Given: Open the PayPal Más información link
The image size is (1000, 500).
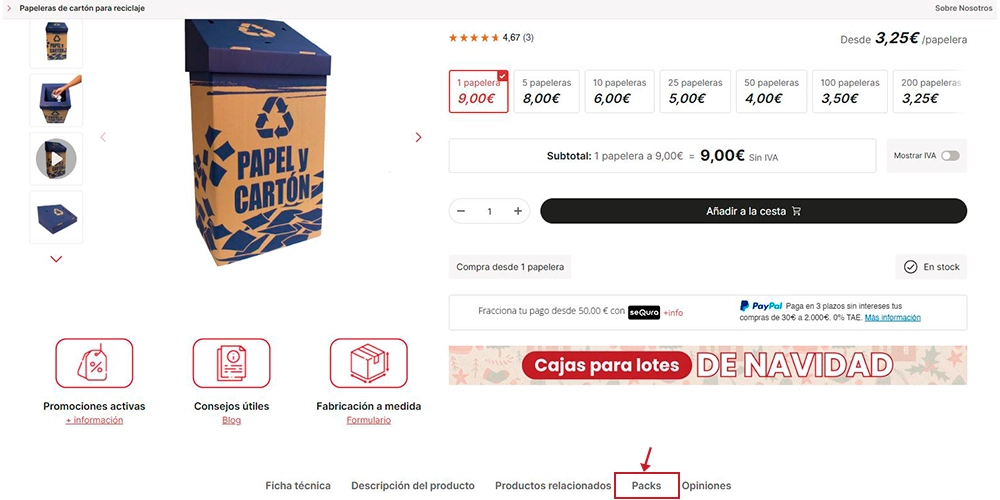Looking at the screenshot, I should pyautogui.click(x=892, y=318).
